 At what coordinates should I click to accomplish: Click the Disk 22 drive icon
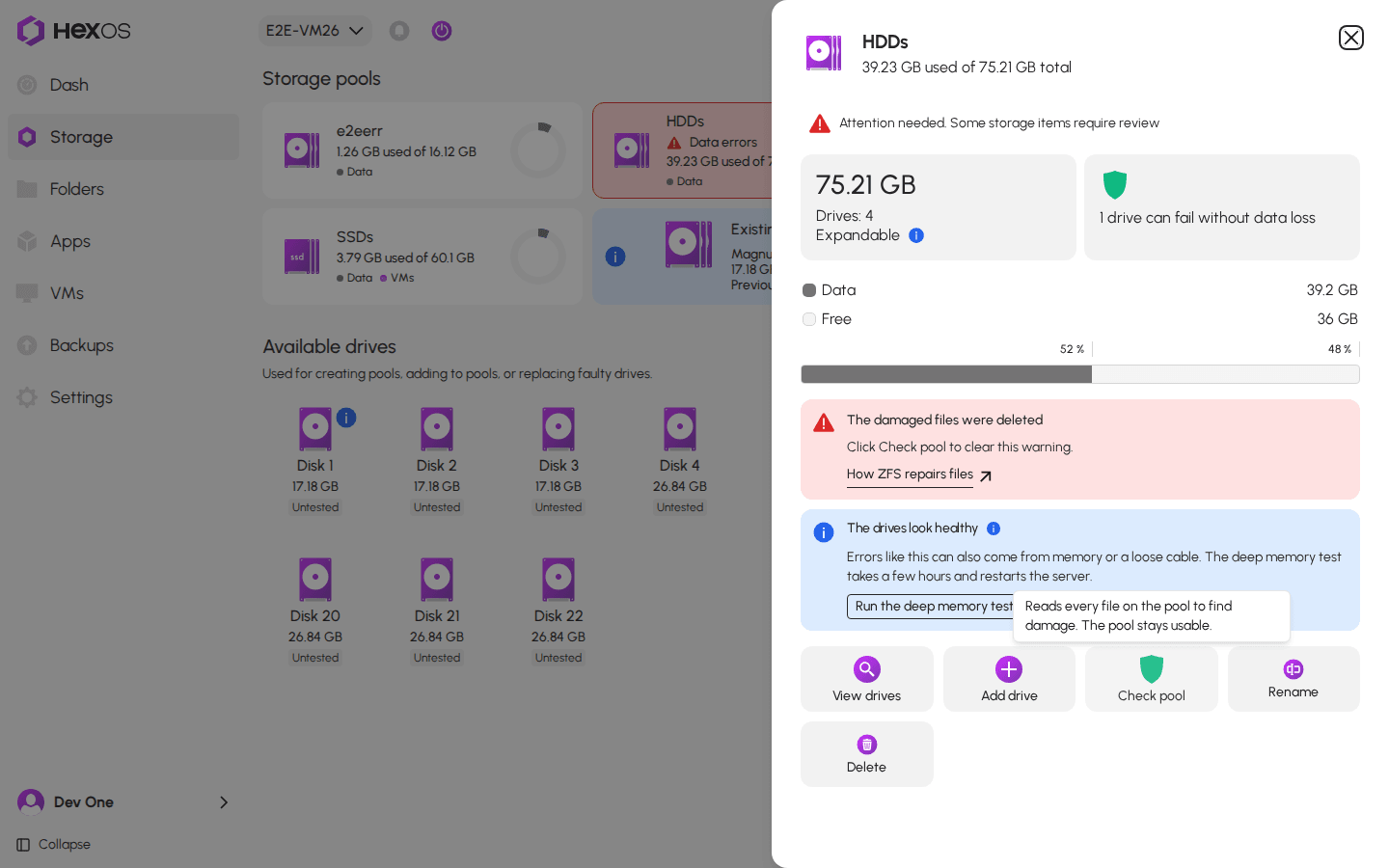558,580
